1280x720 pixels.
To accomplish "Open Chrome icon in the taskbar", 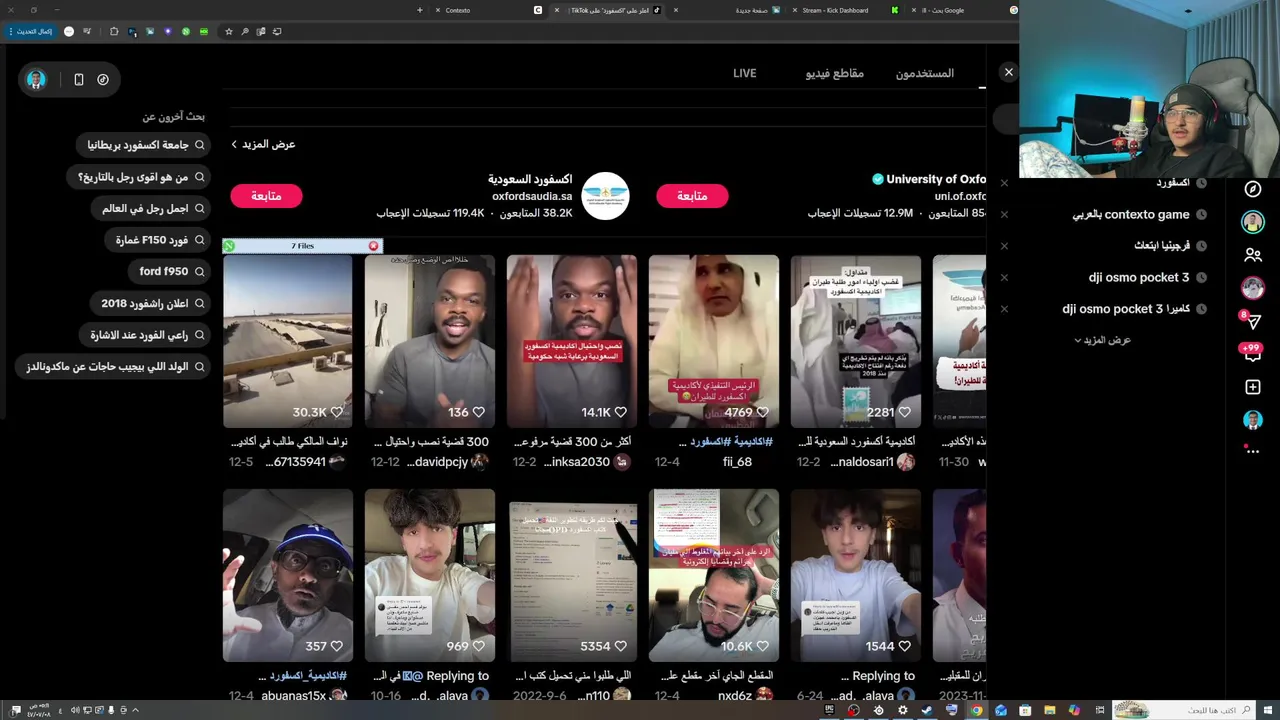I will coord(976,710).
